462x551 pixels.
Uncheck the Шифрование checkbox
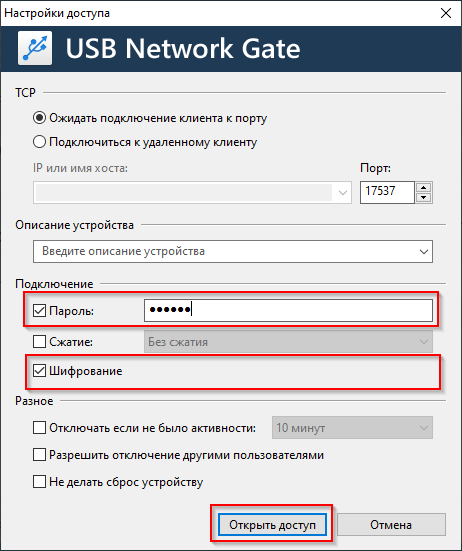pyautogui.click(x=39, y=371)
